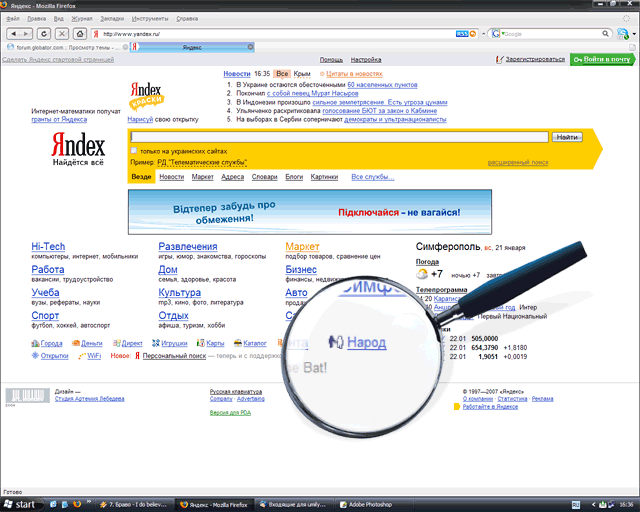Screen dimensions: 640x512
Task: Click the Народ icon in magnifier
Action: (336, 342)
